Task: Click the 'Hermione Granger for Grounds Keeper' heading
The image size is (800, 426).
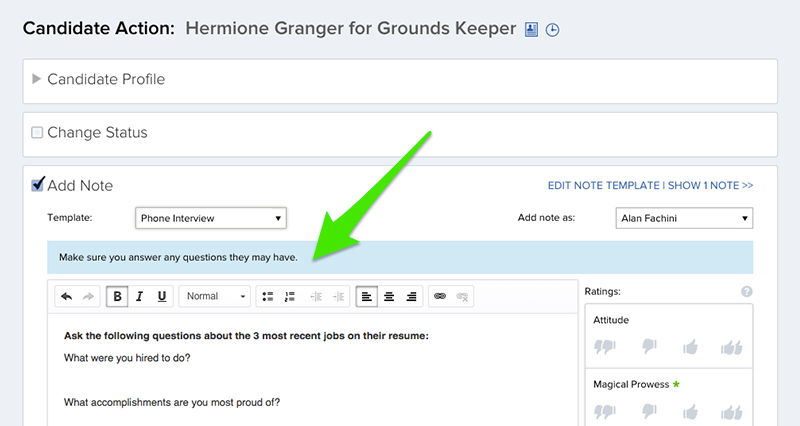Action: pos(351,29)
